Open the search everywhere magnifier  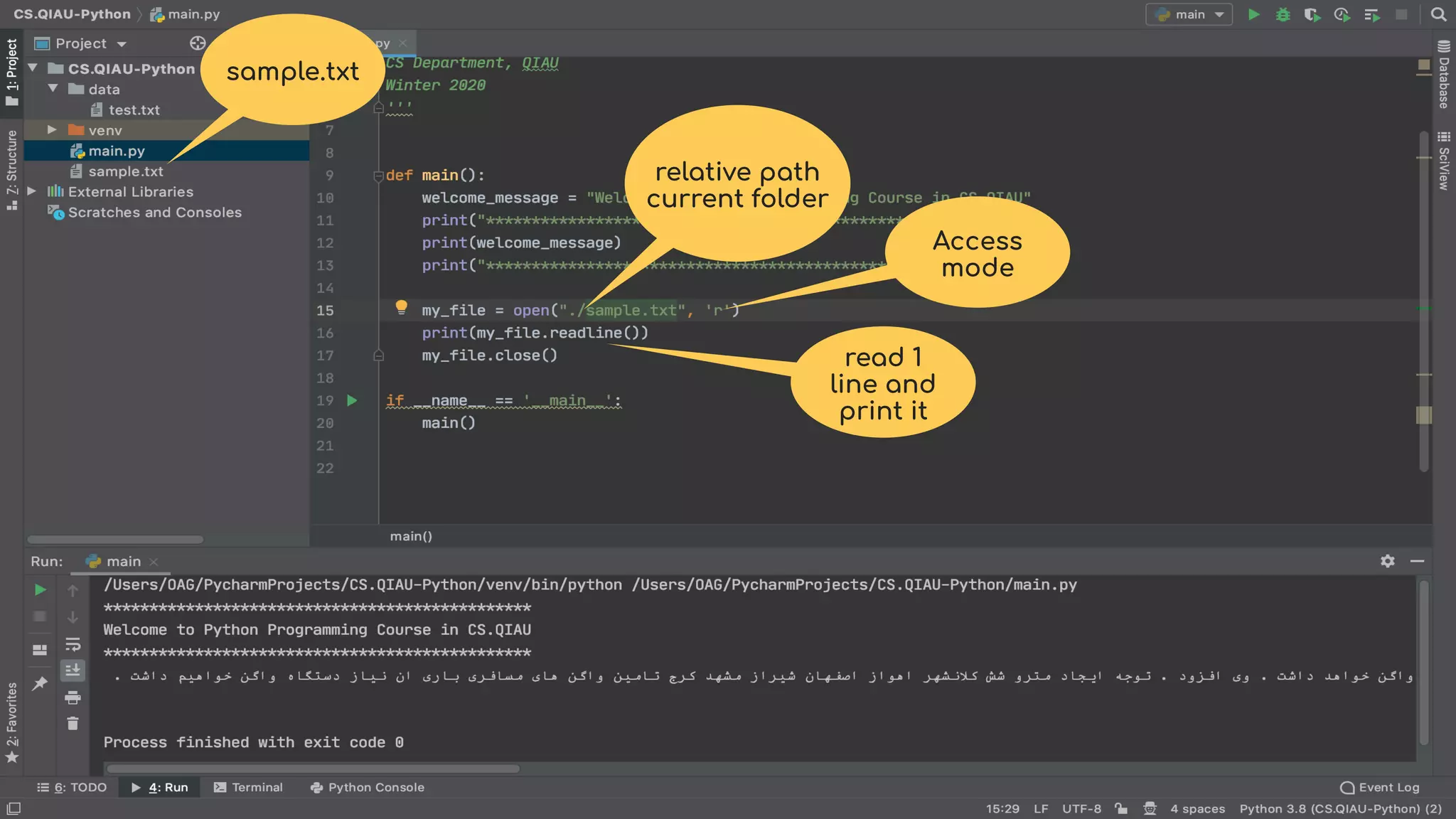tap(1438, 14)
